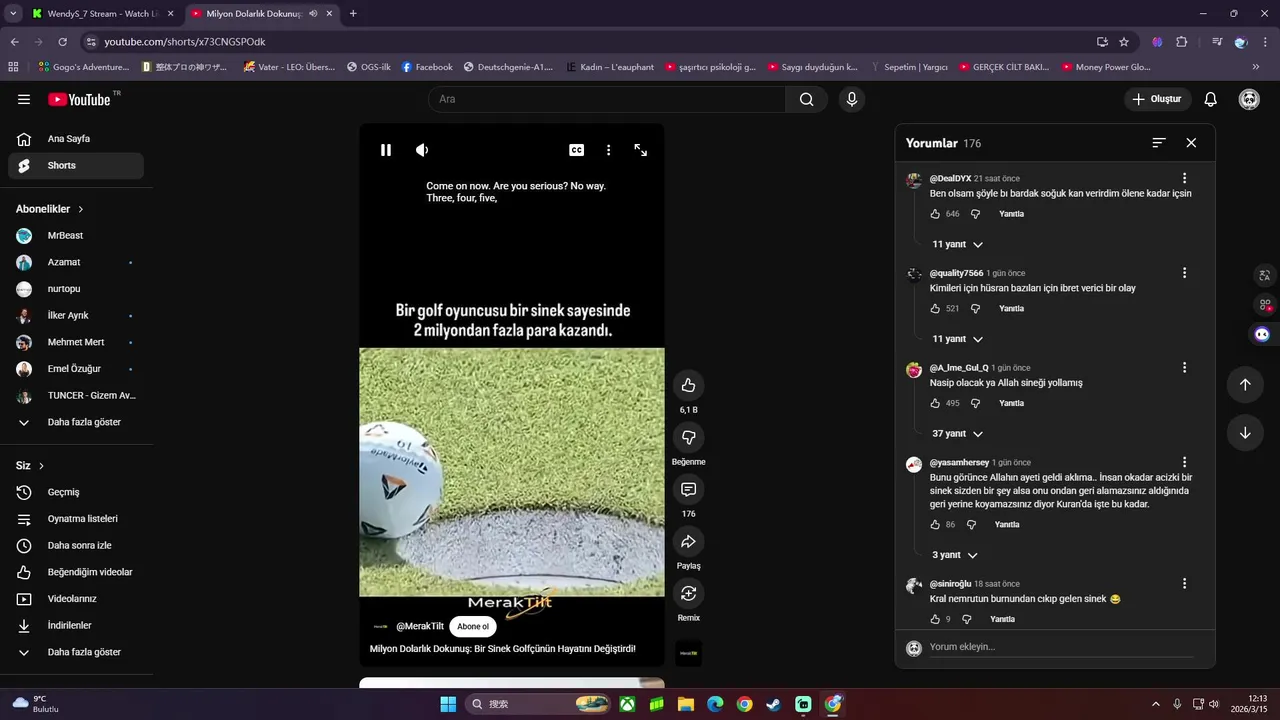Toggle closed captions on the Short
The width and height of the screenshot is (1280, 720).
pos(576,150)
